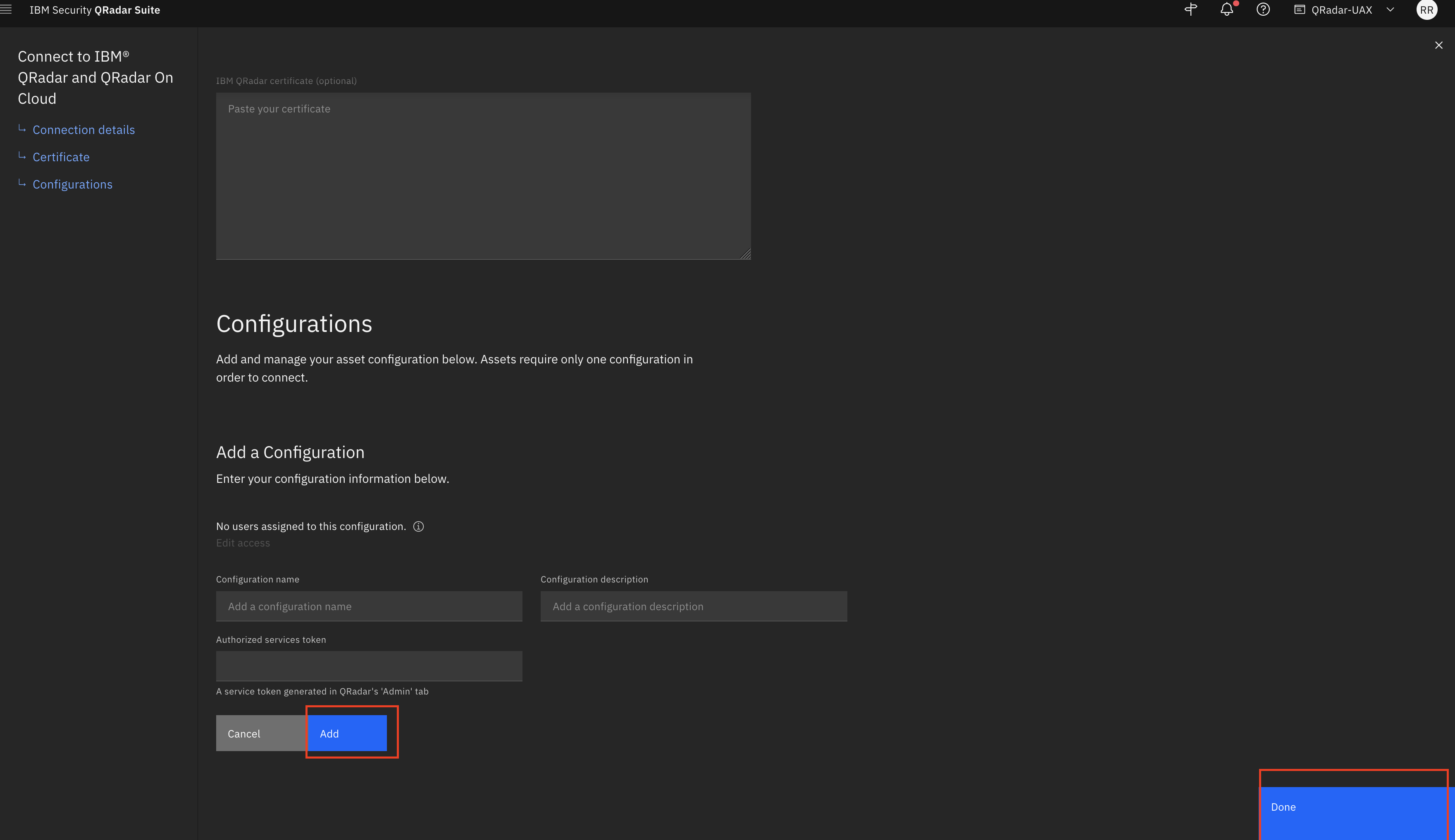Focus the Authorized services token field
This screenshot has height=840, width=1455.
(x=369, y=666)
